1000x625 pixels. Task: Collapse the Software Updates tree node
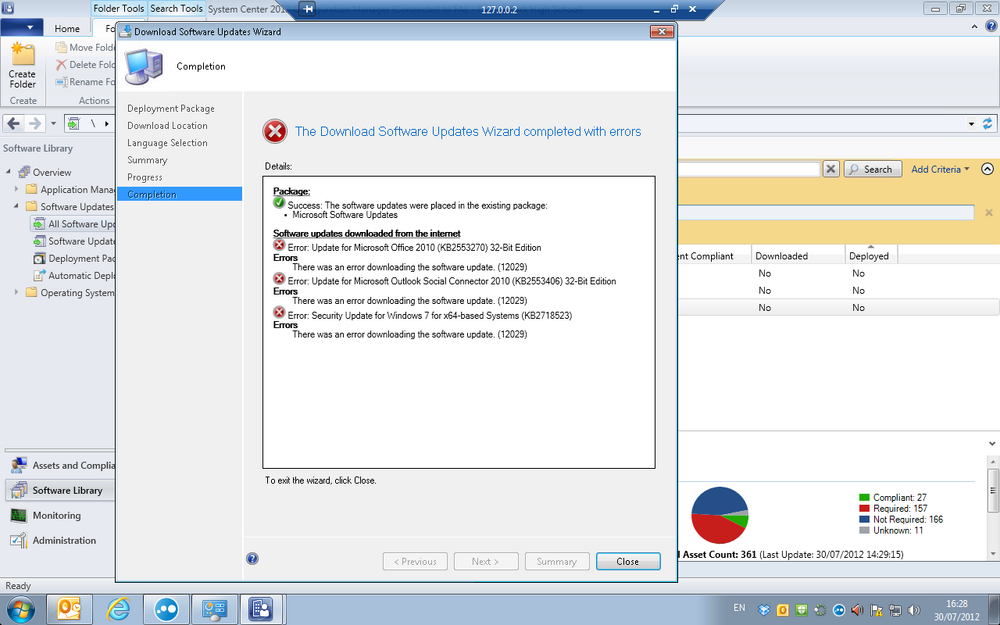(16, 206)
